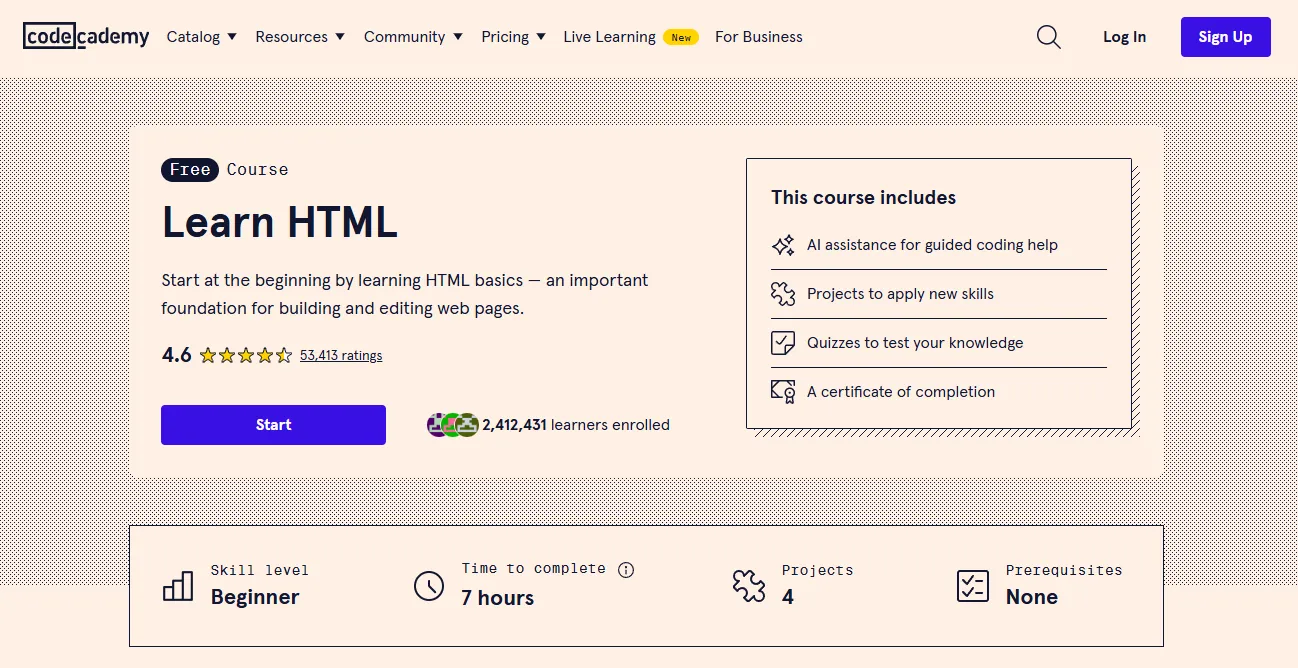Click the Learn HTML heading
This screenshot has height=668, width=1298.
pyautogui.click(x=280, y=222)
